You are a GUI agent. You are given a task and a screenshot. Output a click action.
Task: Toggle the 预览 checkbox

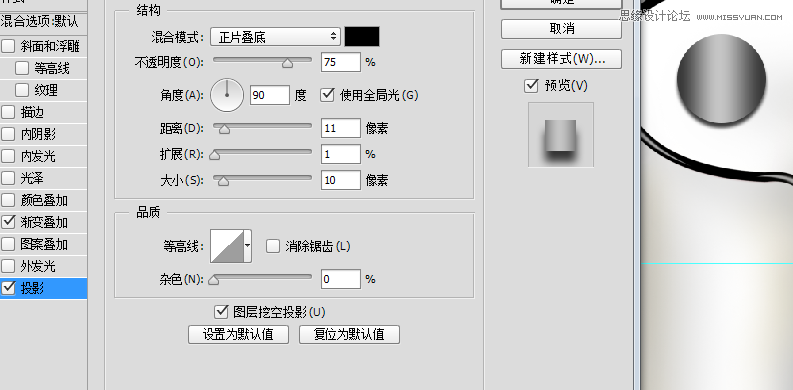pyautogui.click(x=531, y=85)
